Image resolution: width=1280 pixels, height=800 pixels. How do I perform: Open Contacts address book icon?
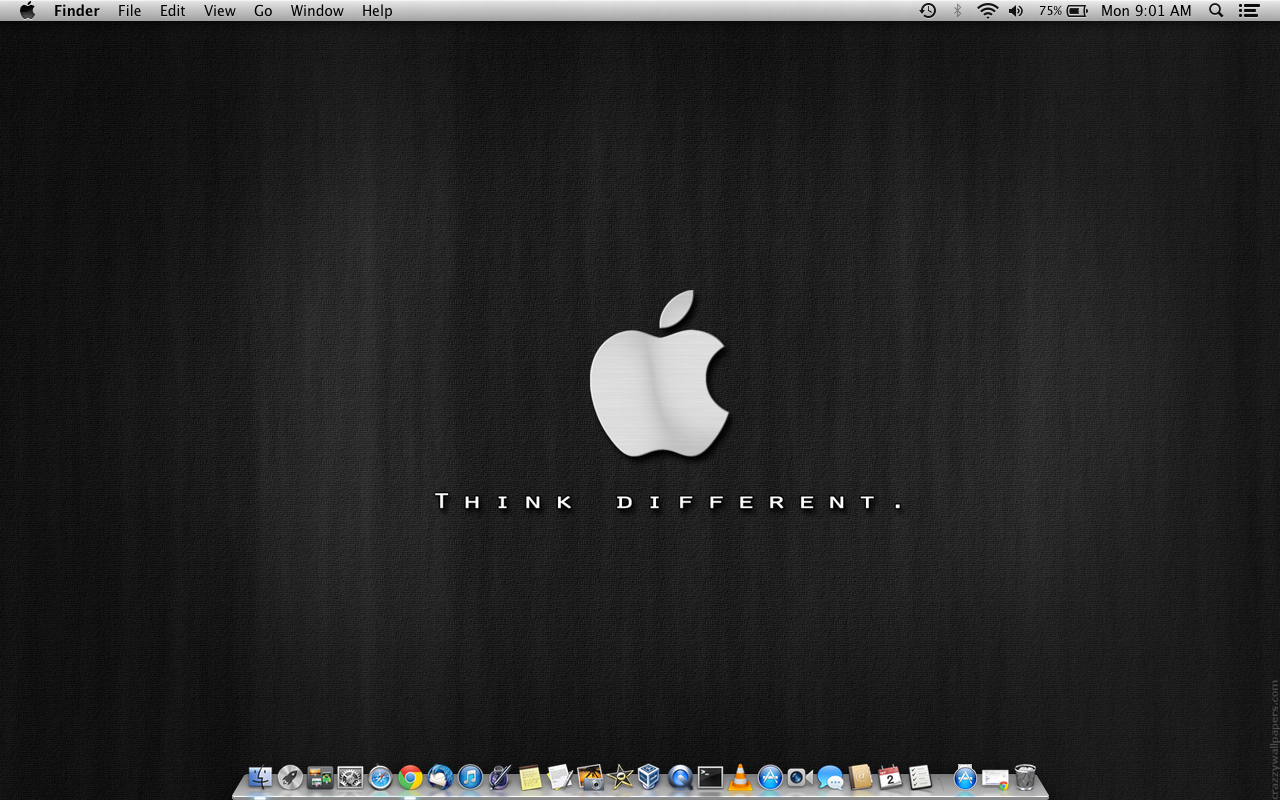pos(860,777)
